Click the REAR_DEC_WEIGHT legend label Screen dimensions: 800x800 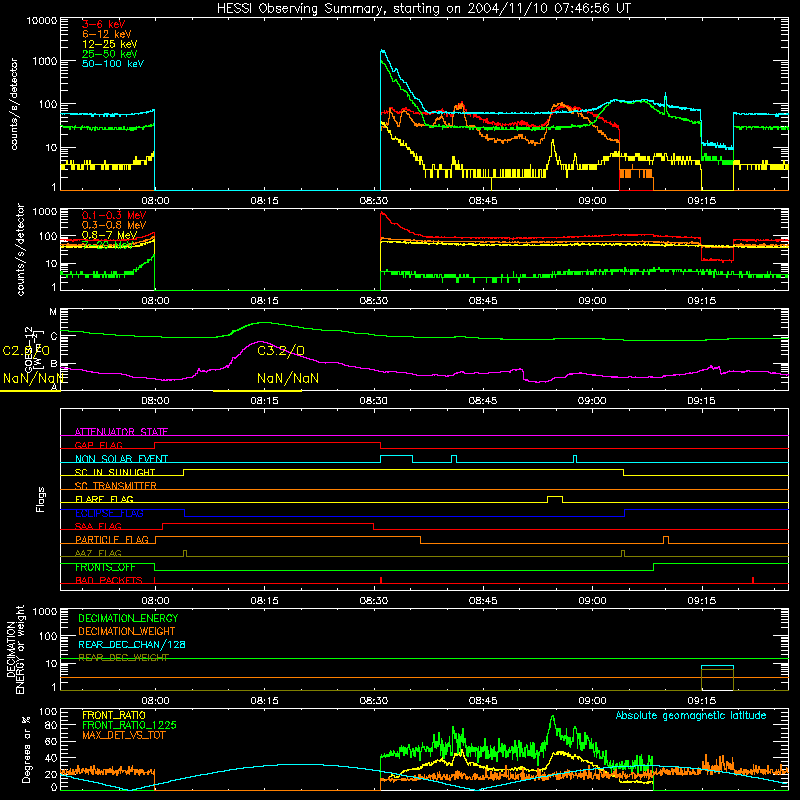tap(123, 658)
